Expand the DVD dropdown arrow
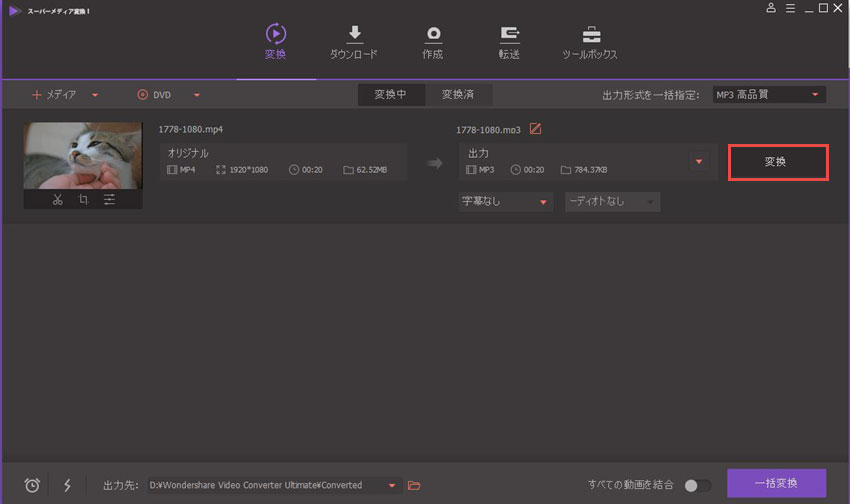The image size is (850, 504). coord(197,95)
